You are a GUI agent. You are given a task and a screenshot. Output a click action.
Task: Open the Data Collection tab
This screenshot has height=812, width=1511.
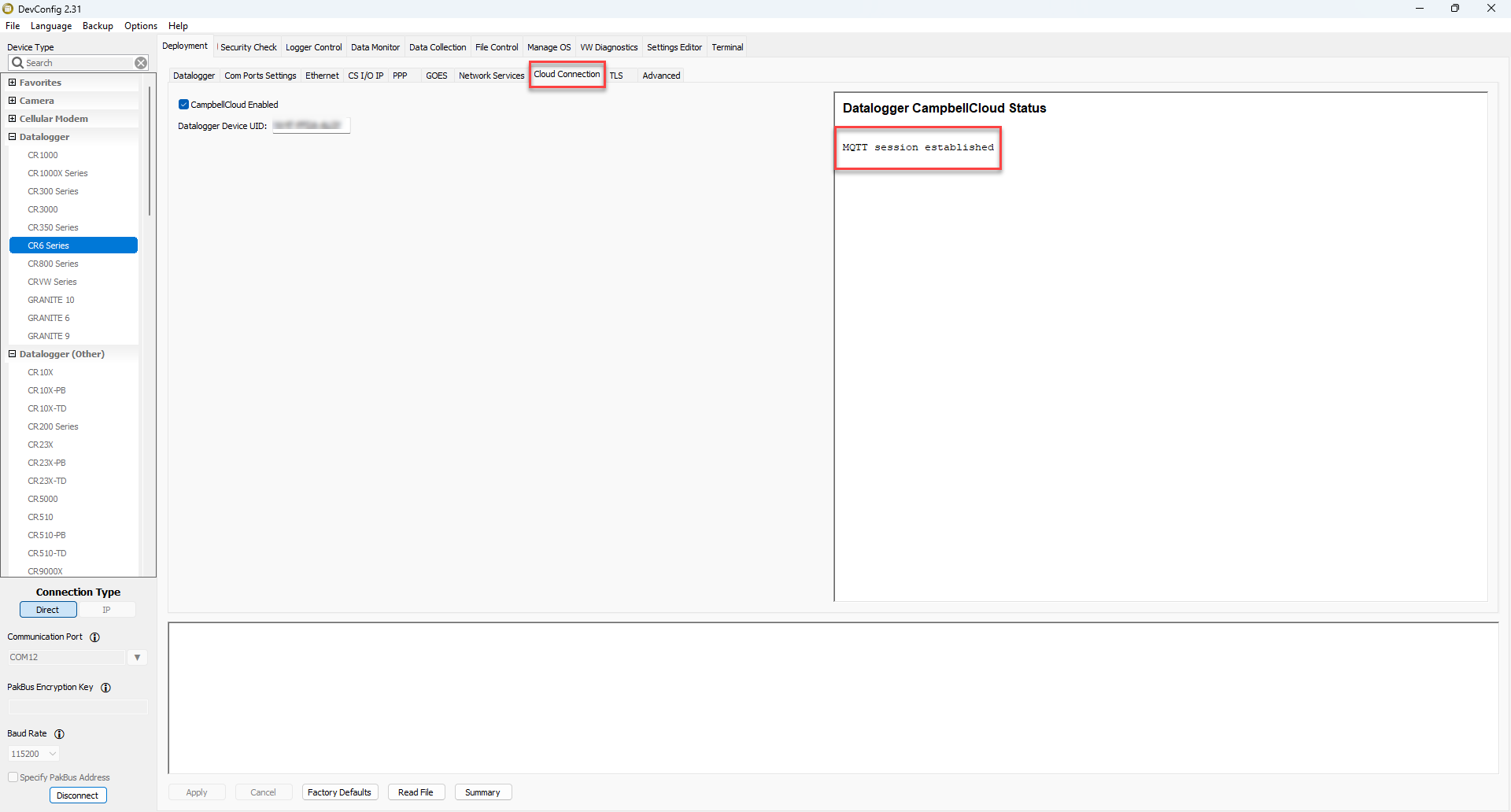coord(438,47)
